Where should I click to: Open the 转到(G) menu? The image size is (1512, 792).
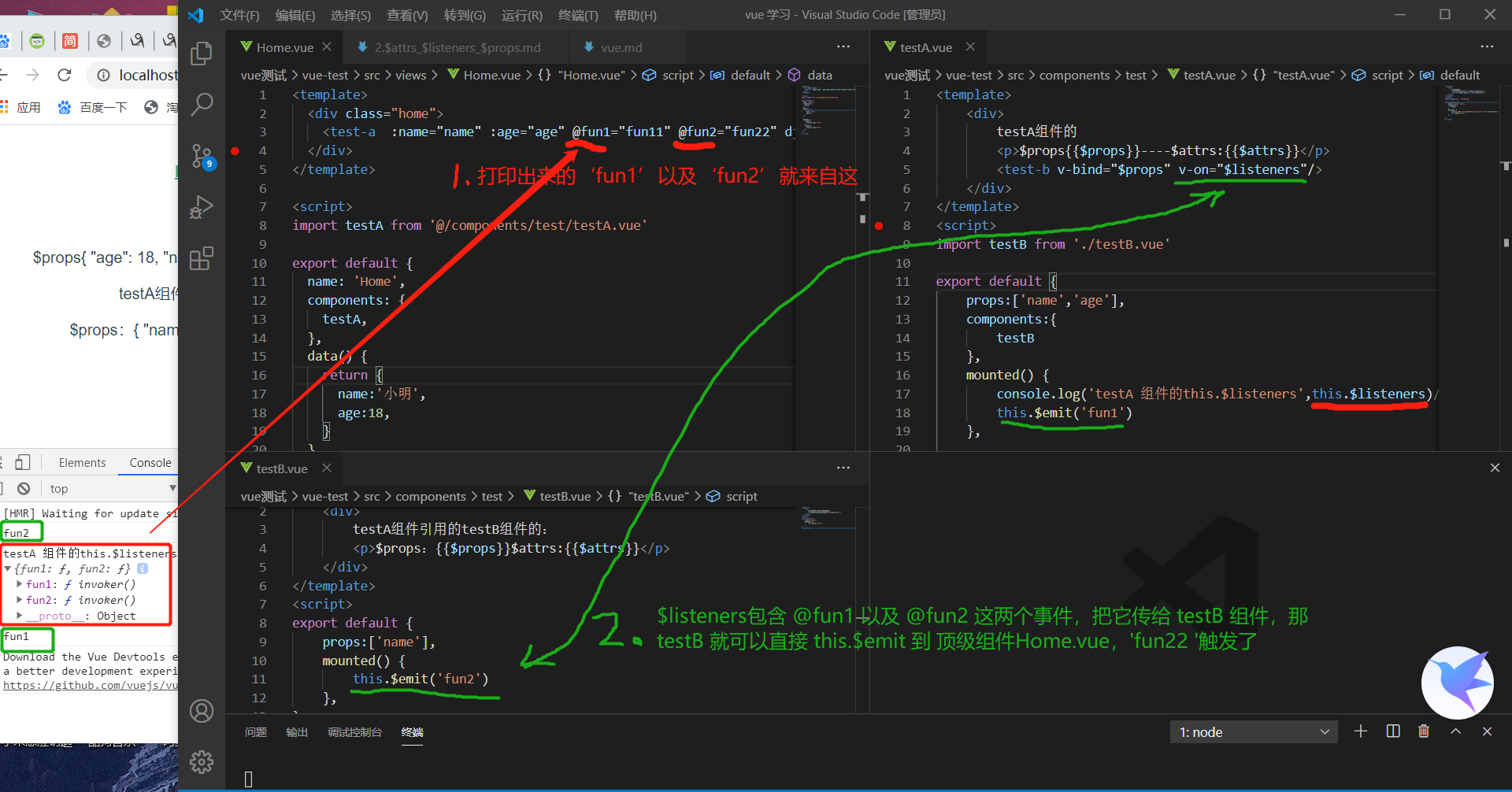tap(465, 15)
